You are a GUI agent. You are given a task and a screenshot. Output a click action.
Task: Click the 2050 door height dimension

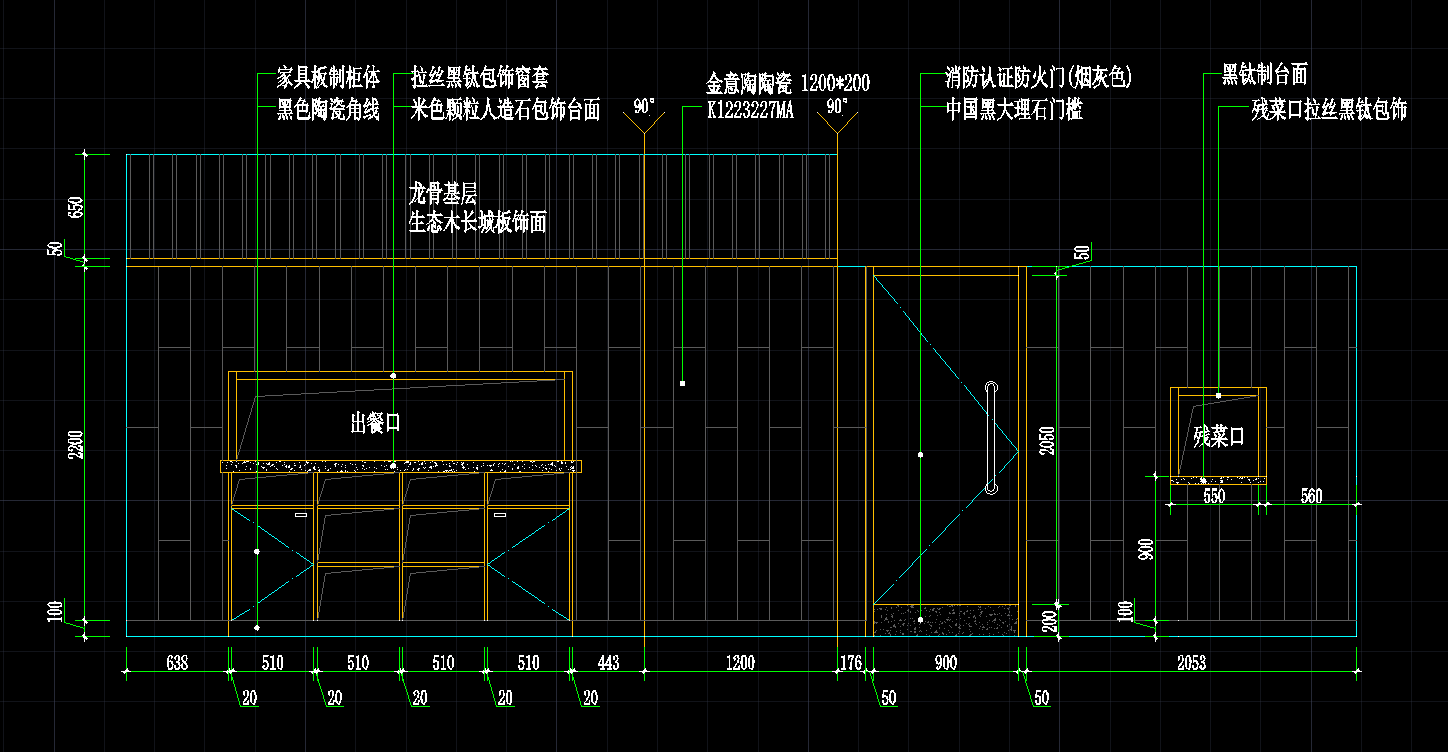pos(1048,438)
